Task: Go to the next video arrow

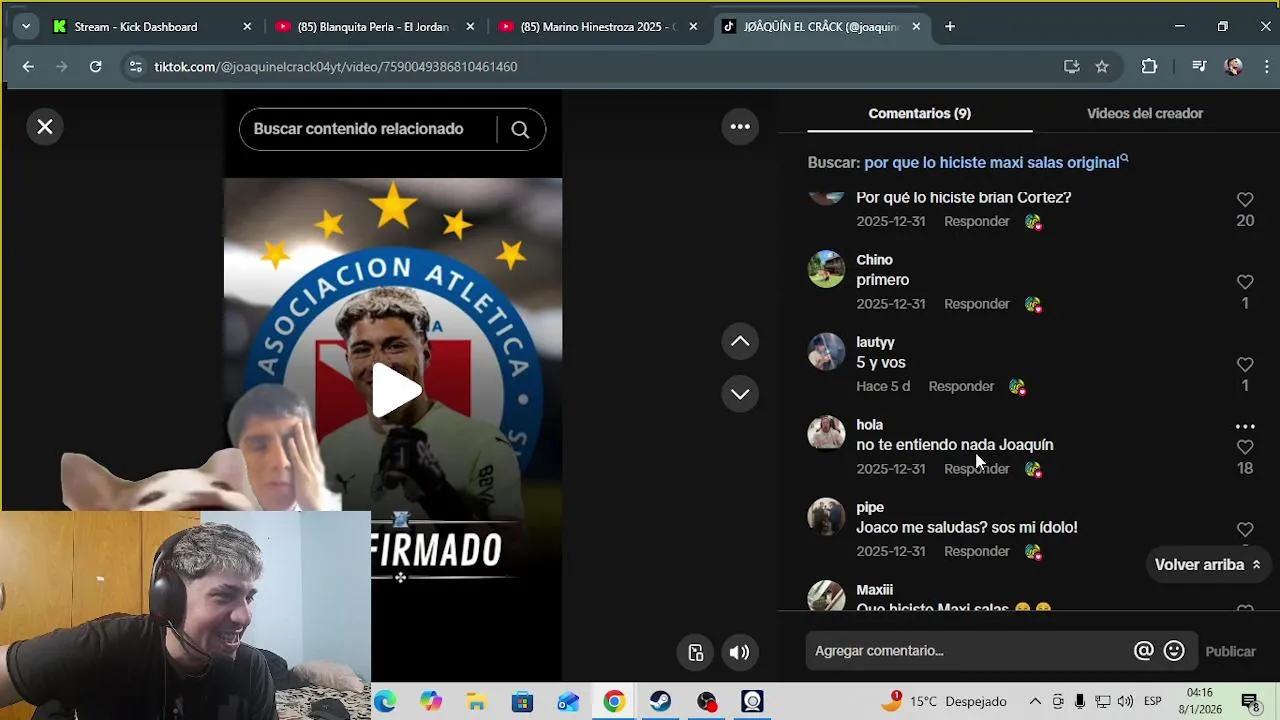Action: [740, 393]
